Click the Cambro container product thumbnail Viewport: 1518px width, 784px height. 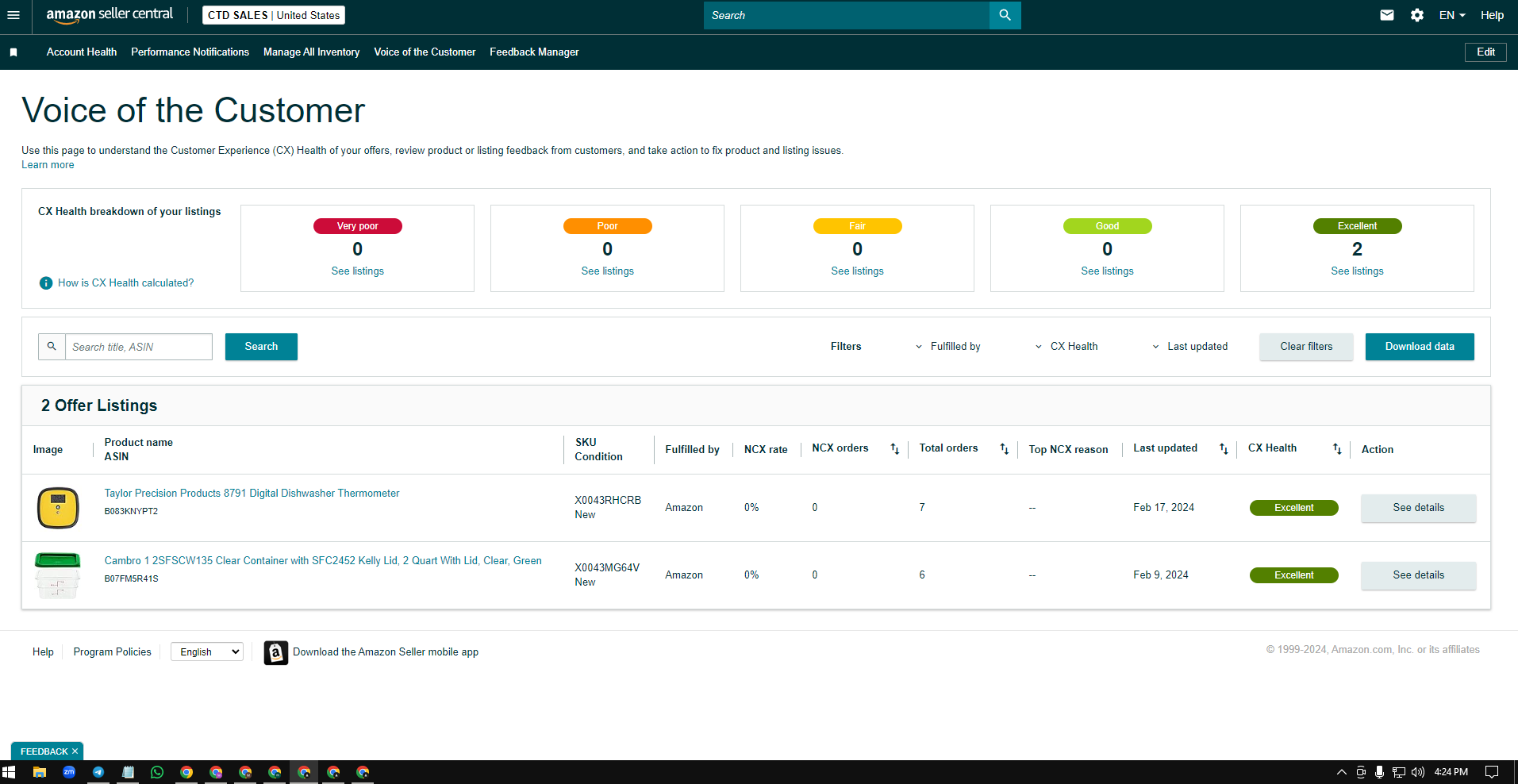(58, 575)
